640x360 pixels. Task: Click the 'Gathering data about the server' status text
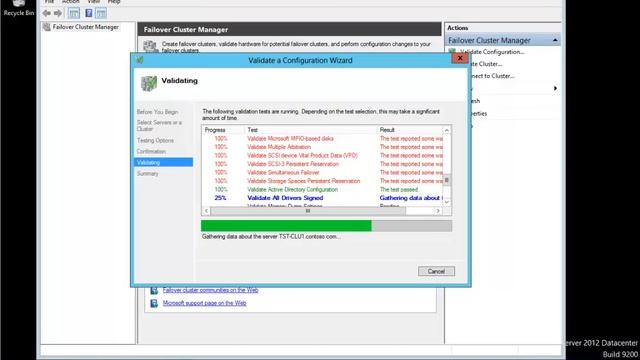tap(271, 237)
